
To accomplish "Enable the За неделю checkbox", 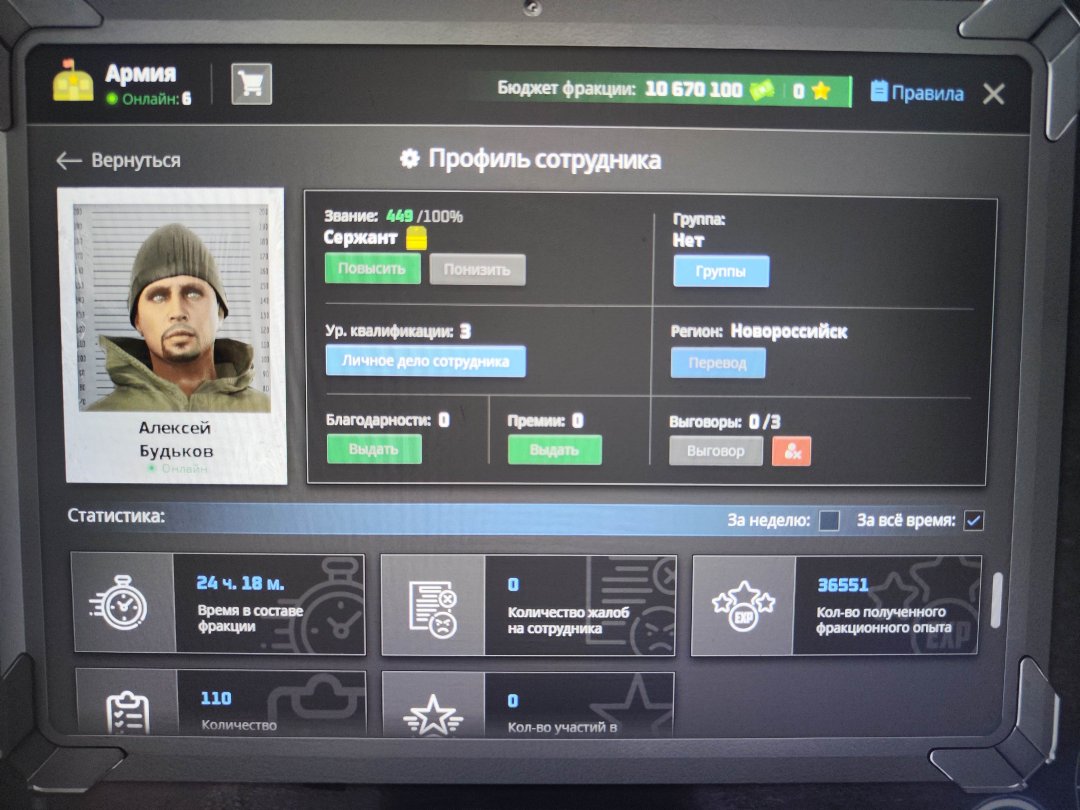I will (x=829, y=520).
